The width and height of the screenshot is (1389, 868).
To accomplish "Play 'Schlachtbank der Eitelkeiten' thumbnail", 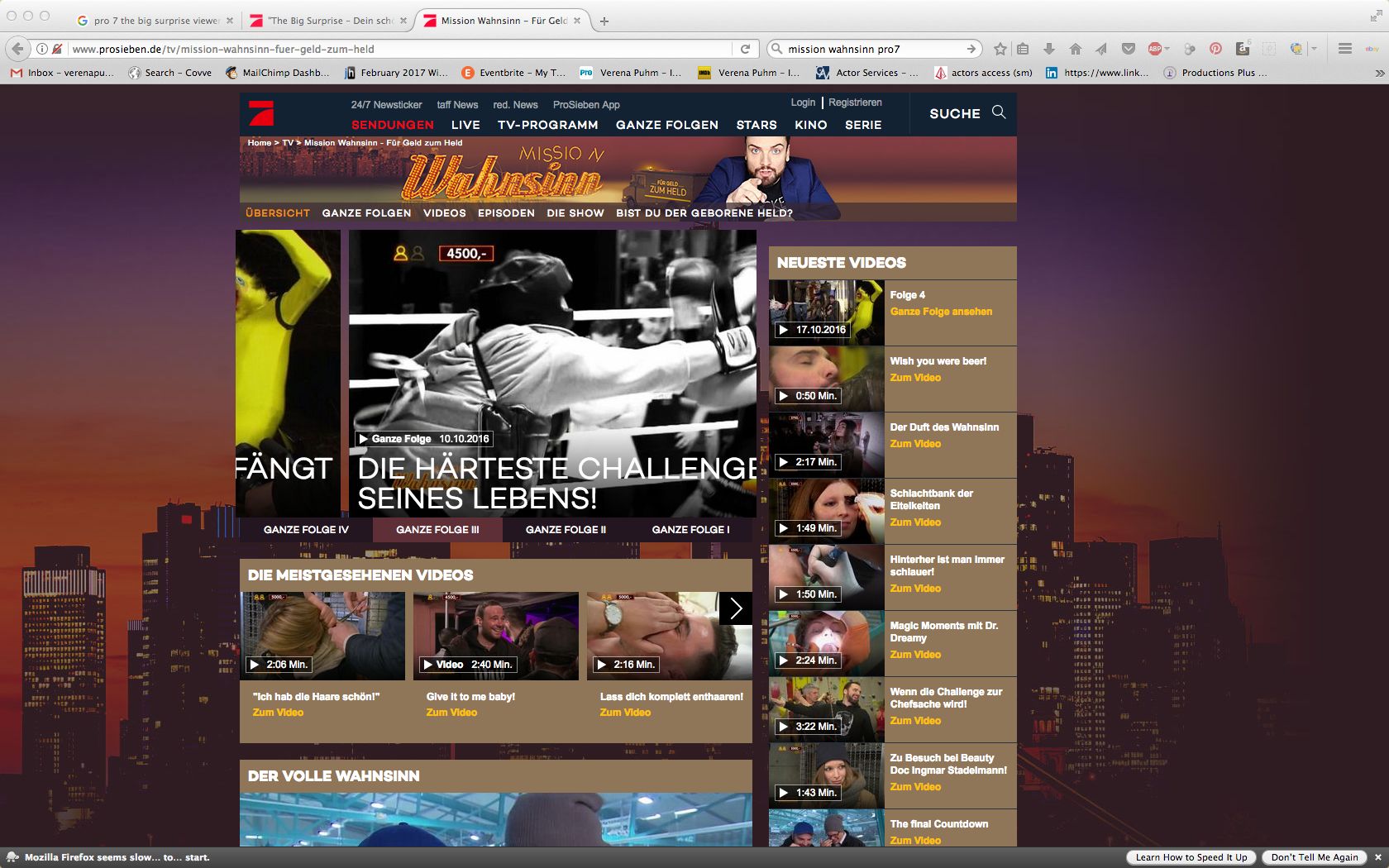I will pos(827,511).
